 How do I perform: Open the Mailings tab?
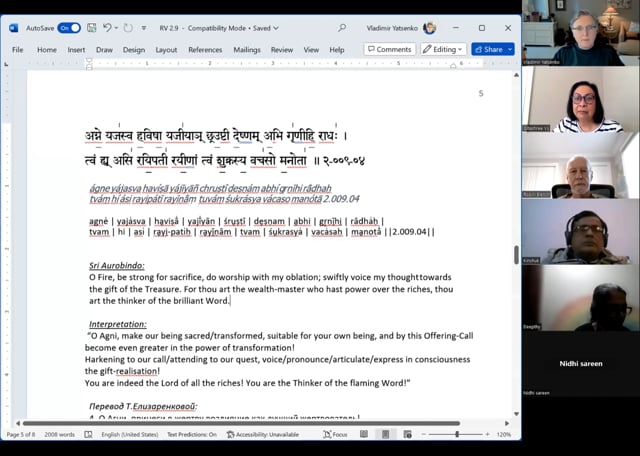coord(247,49)
